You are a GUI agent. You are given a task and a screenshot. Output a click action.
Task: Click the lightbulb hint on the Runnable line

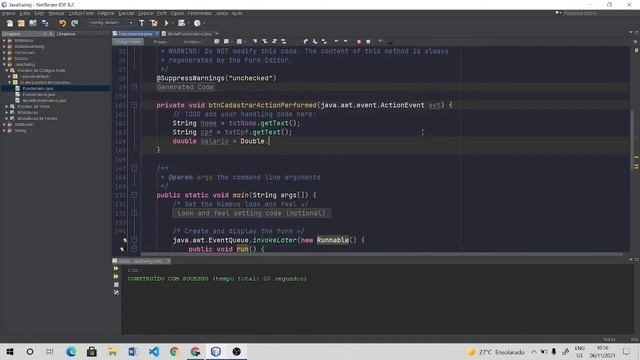(125, 240)
